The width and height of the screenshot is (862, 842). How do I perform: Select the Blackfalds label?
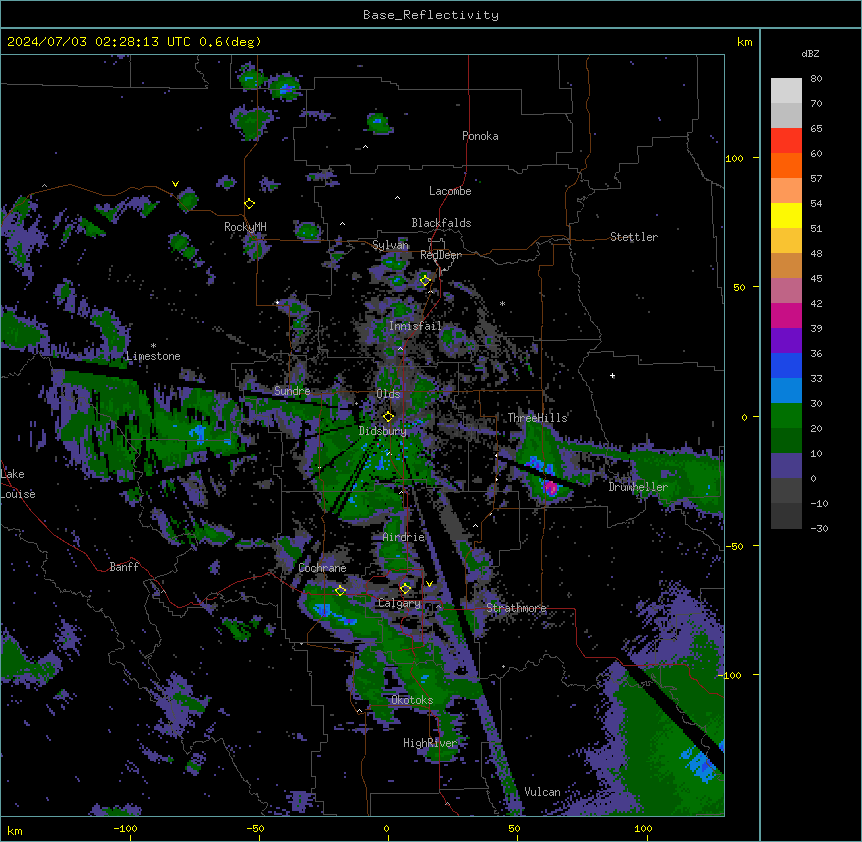click(x=441, y=223)
